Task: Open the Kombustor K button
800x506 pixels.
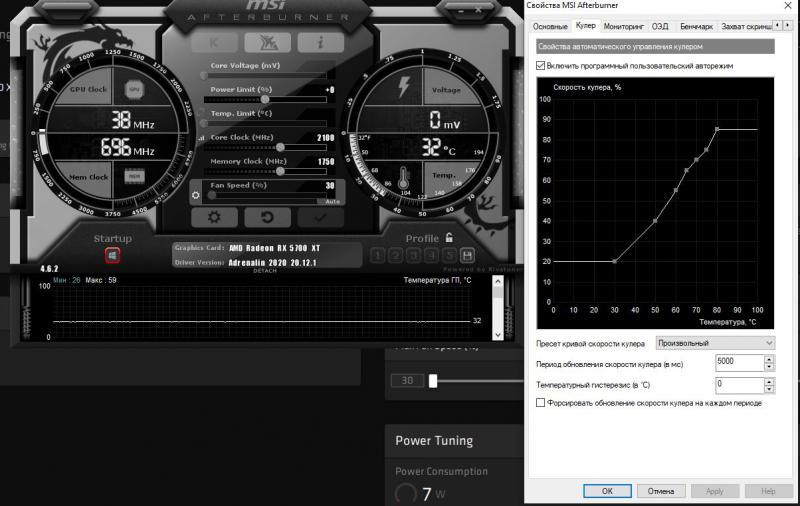Action: click(x=214, y=43)
